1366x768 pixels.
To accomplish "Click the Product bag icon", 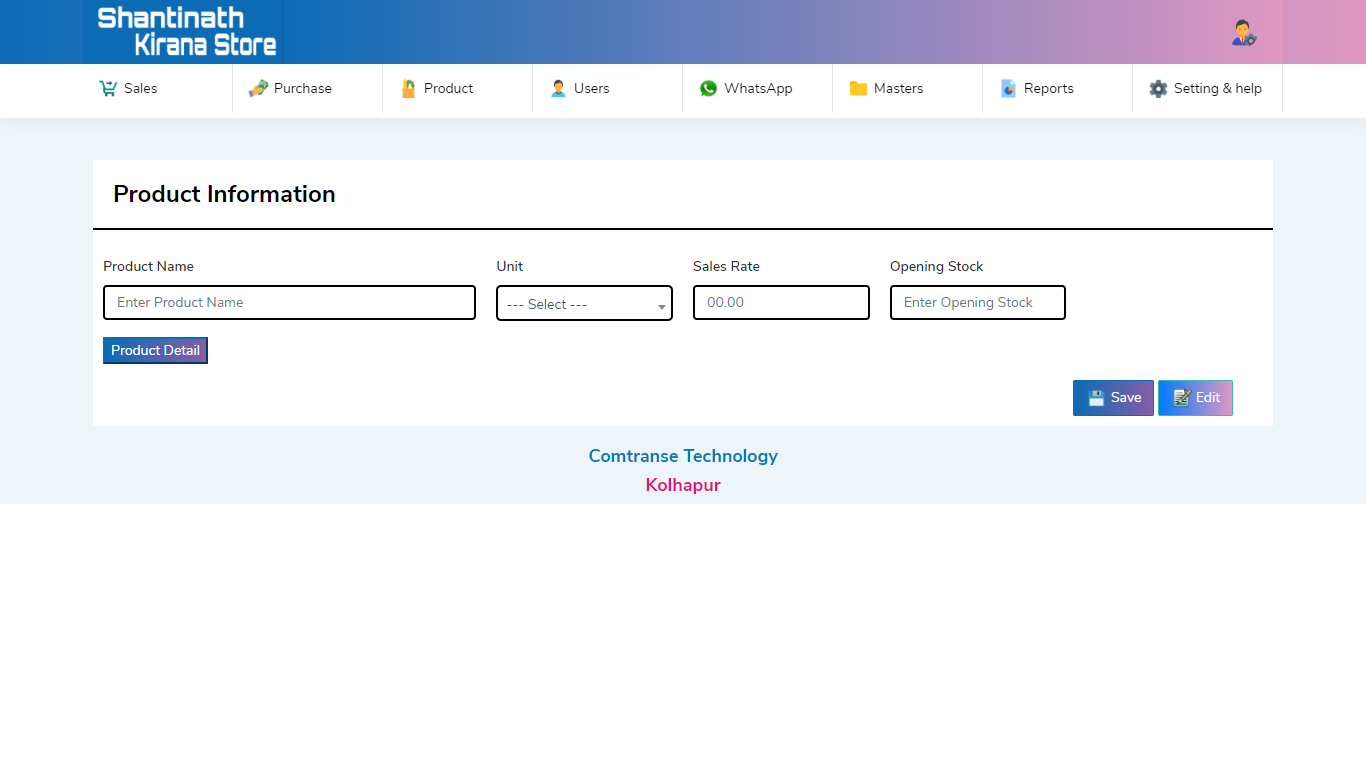I will (408, 88).
